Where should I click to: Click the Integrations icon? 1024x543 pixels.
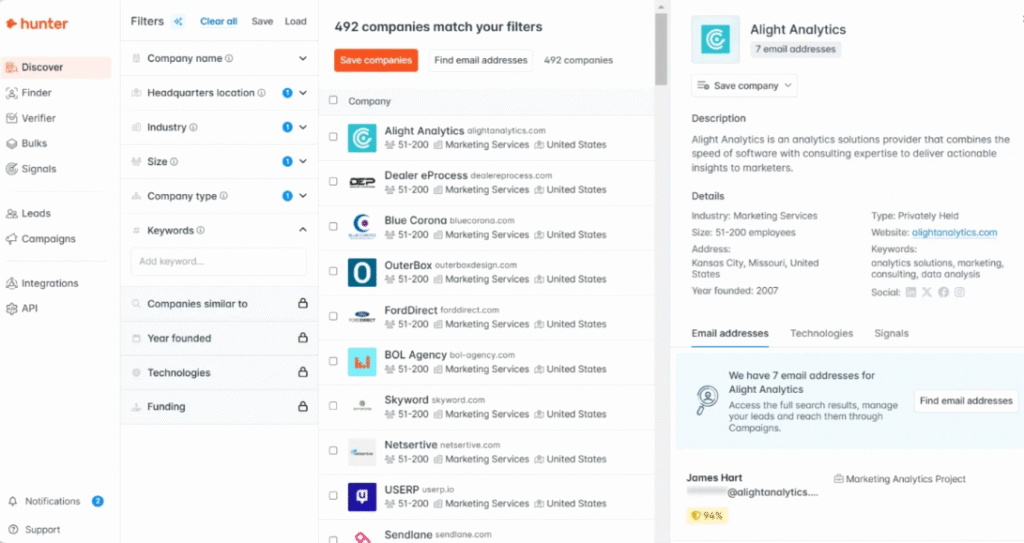(12, 283)
